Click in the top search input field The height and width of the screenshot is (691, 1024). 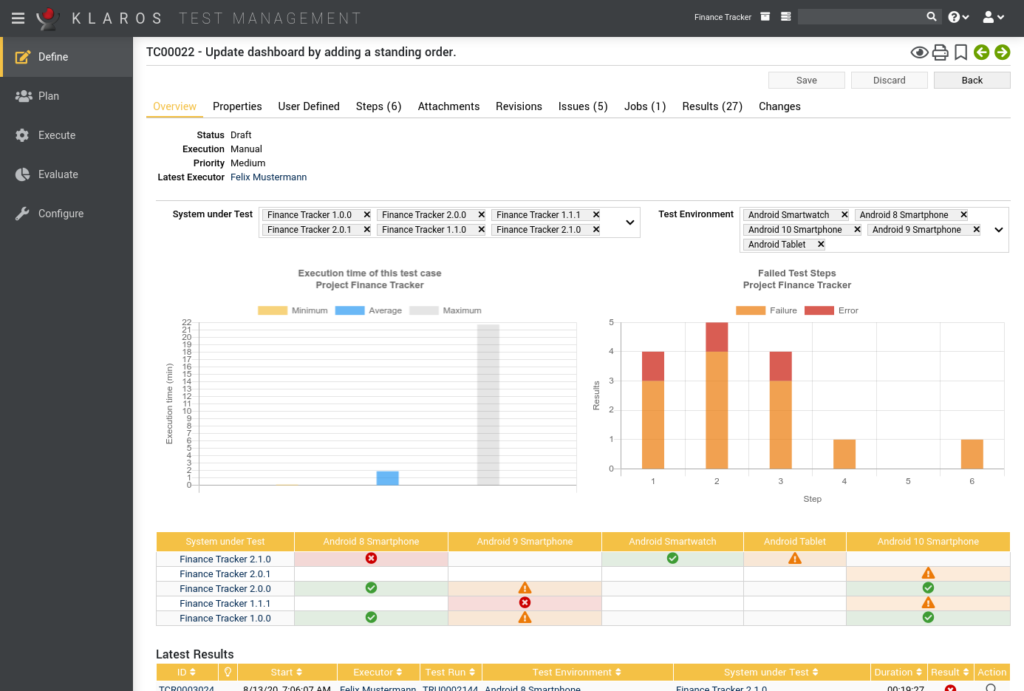(x=861, y=17)
